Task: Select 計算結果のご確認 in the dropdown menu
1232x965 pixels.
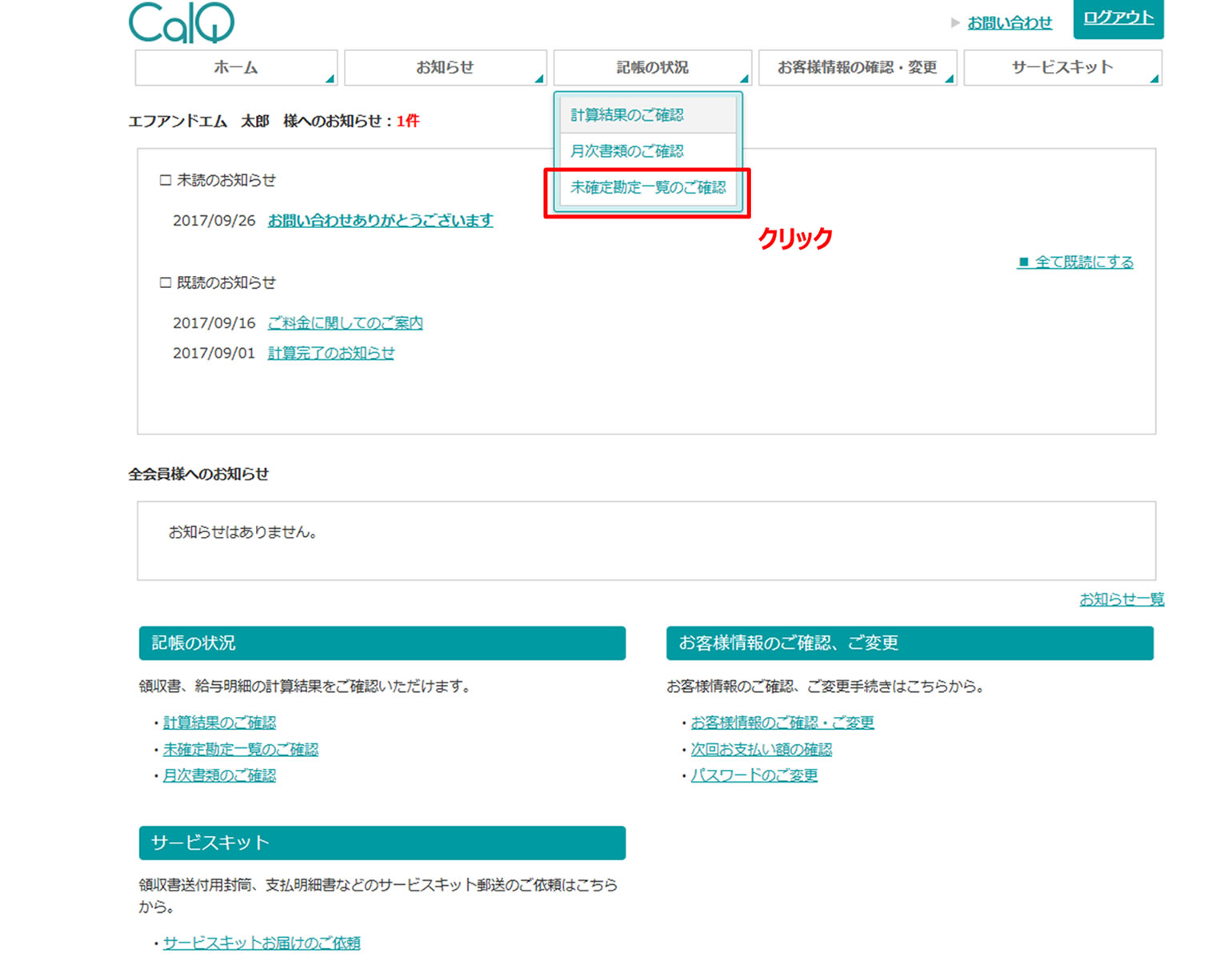Action: click(x=647, y=115)
